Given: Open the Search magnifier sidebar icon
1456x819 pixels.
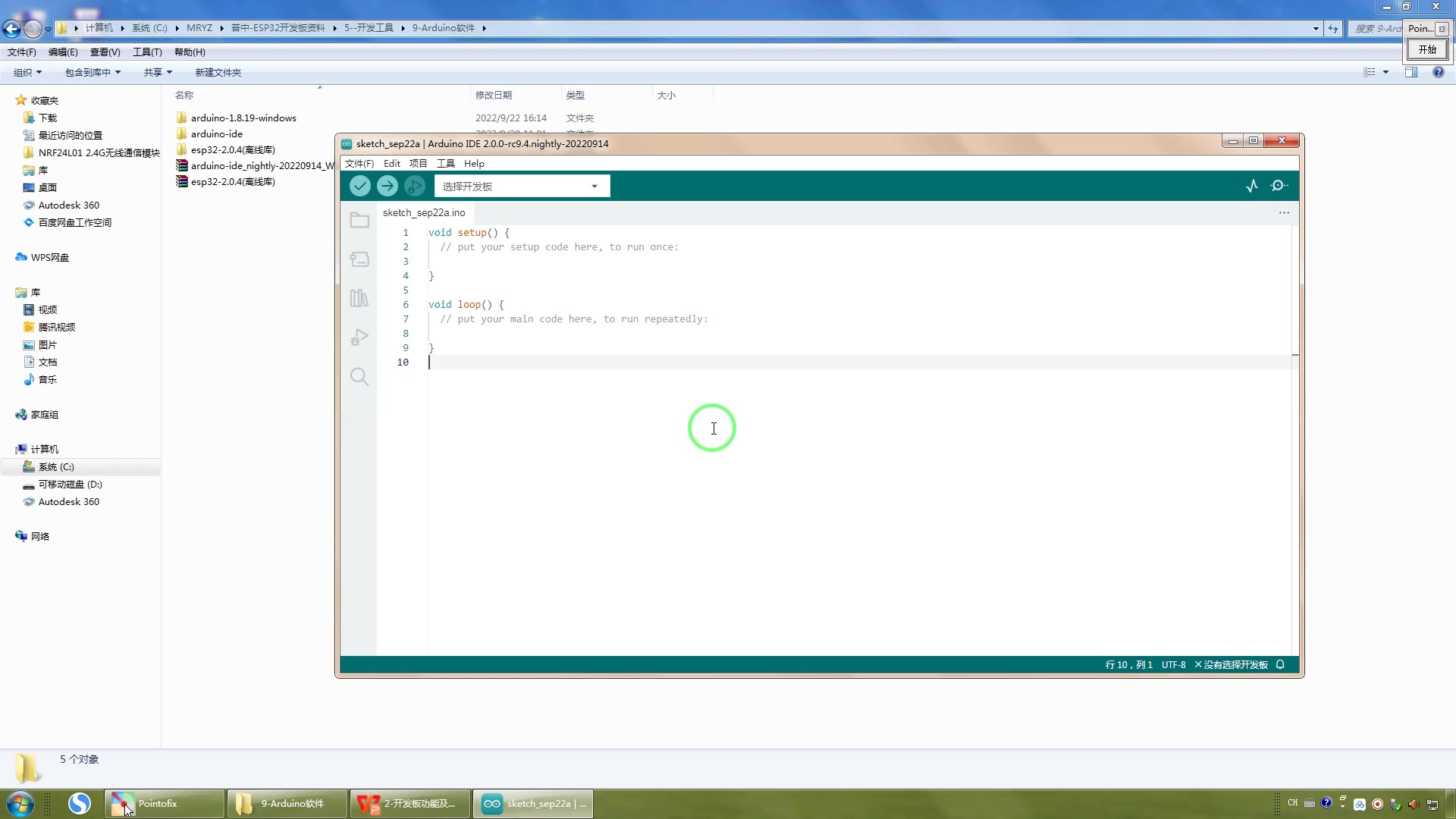Looking at the screenshot, I should (359, 377).
